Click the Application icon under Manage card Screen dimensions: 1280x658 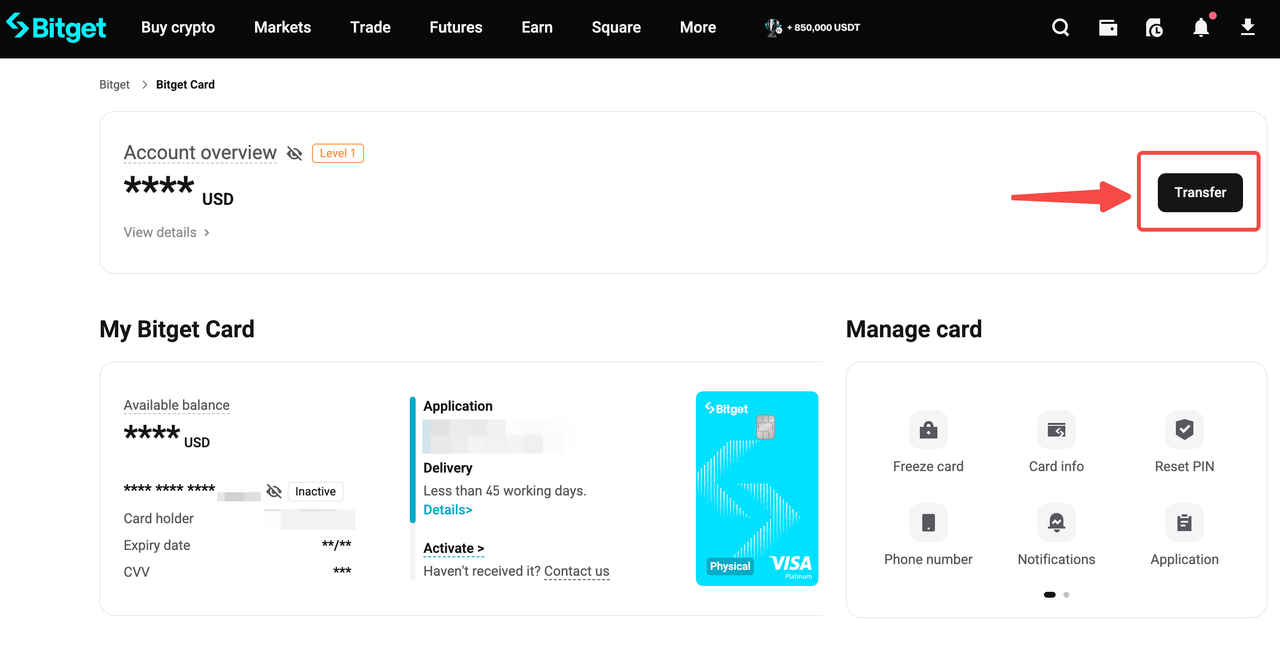(x=1184, y=522)
